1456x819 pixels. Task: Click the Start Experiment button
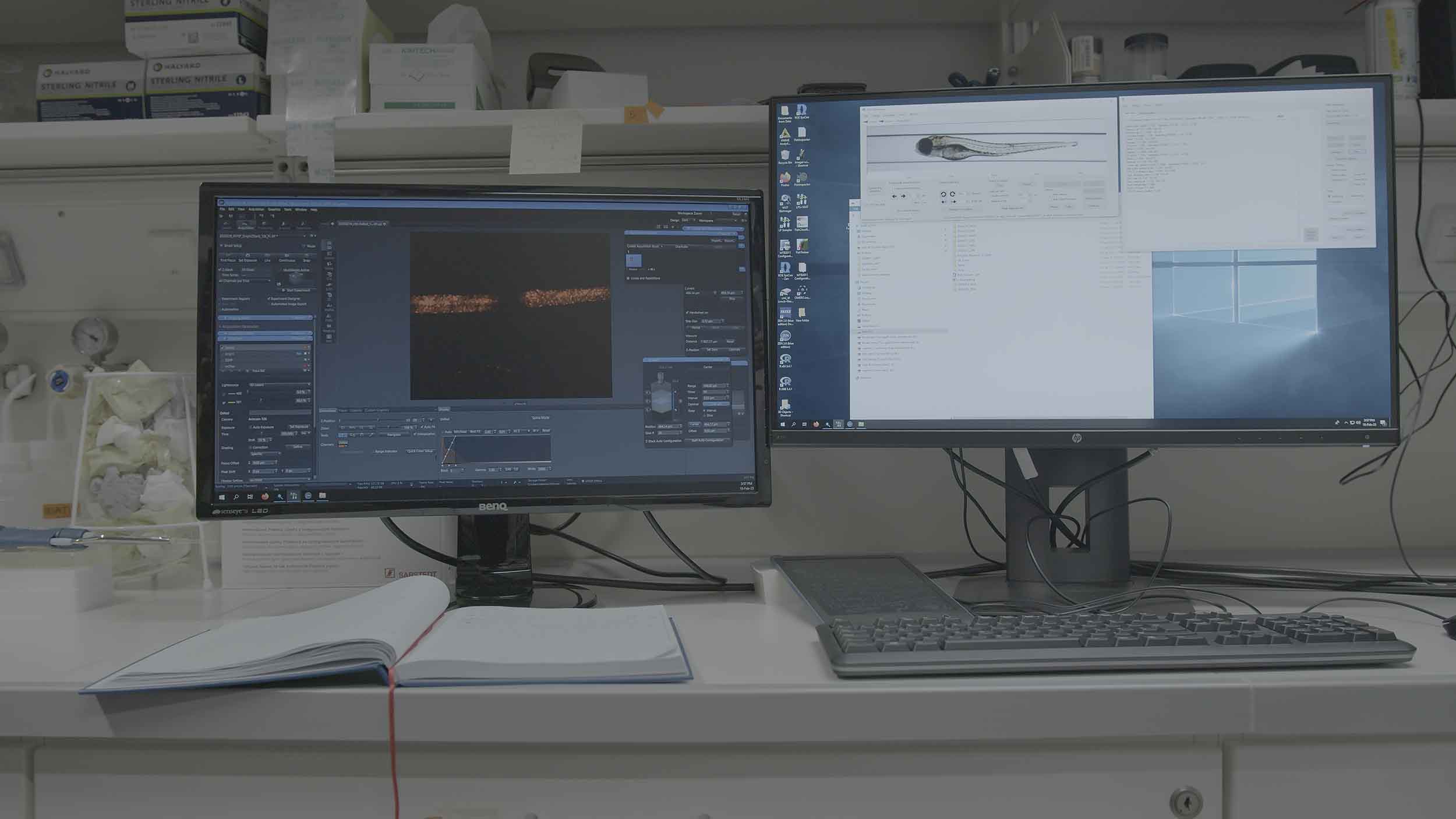pos(296,290)
